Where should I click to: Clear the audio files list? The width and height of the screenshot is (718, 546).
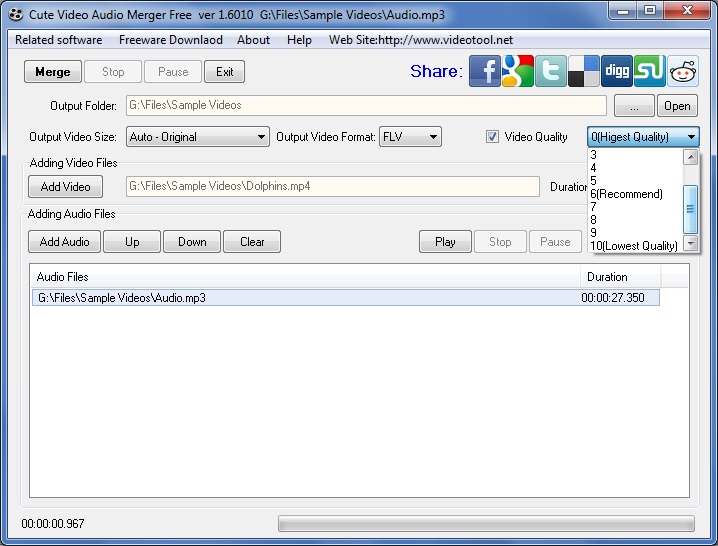pyautogui.click(x=252, y=241)
